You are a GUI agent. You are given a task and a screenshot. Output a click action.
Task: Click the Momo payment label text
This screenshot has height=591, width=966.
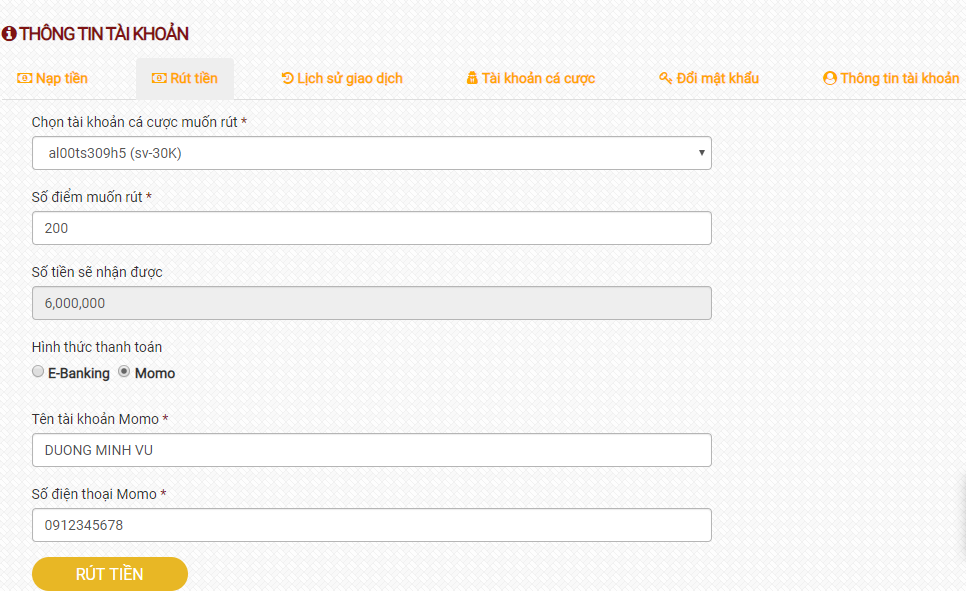click(x=155, y=373)
